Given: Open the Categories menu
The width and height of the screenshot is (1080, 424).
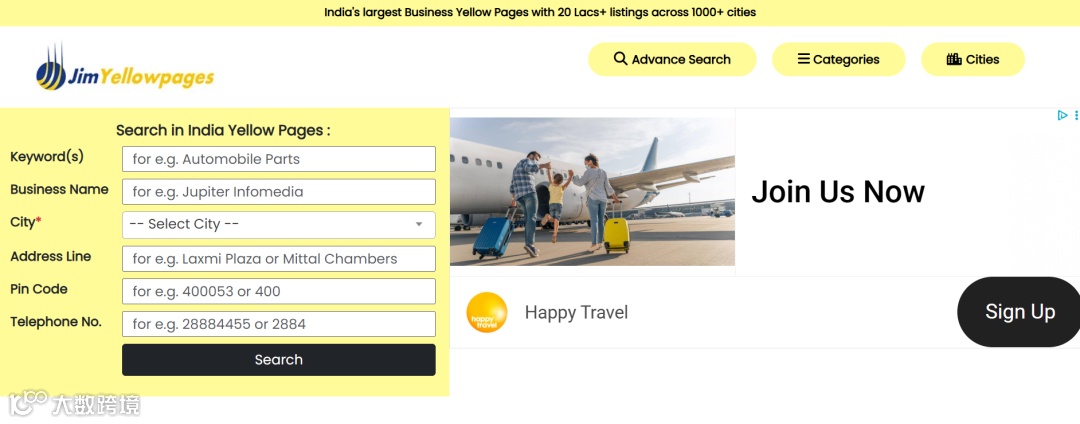Looking at the screenshot, I should pos(838,59).
